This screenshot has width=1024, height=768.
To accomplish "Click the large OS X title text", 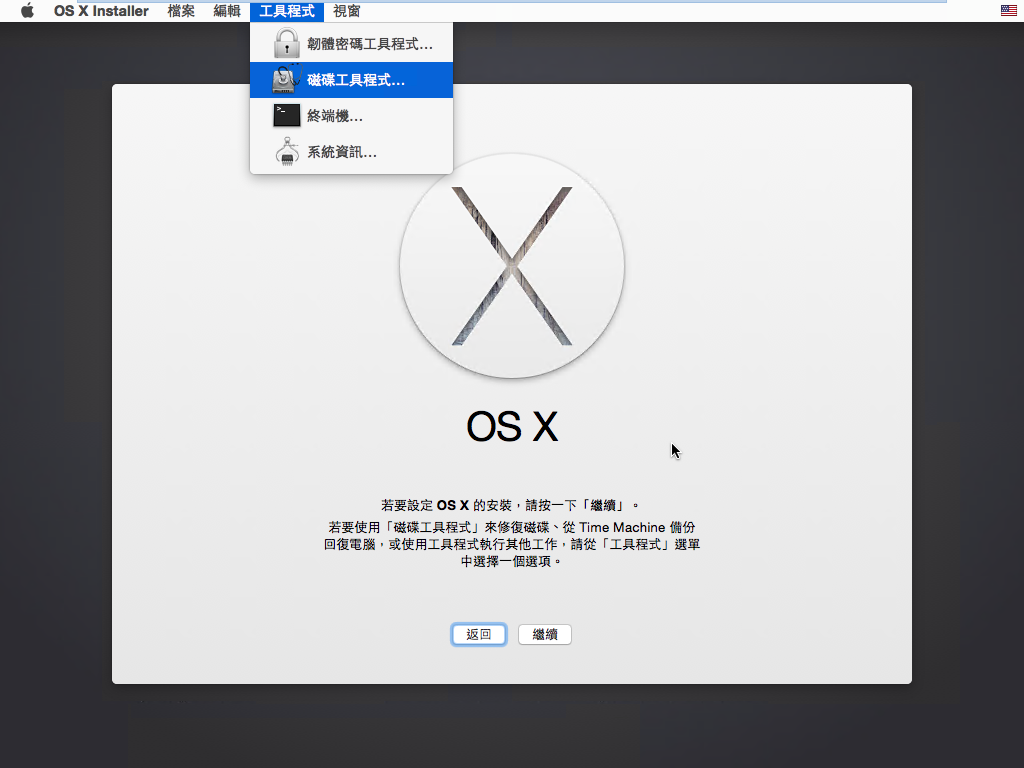I will (512, 426).
